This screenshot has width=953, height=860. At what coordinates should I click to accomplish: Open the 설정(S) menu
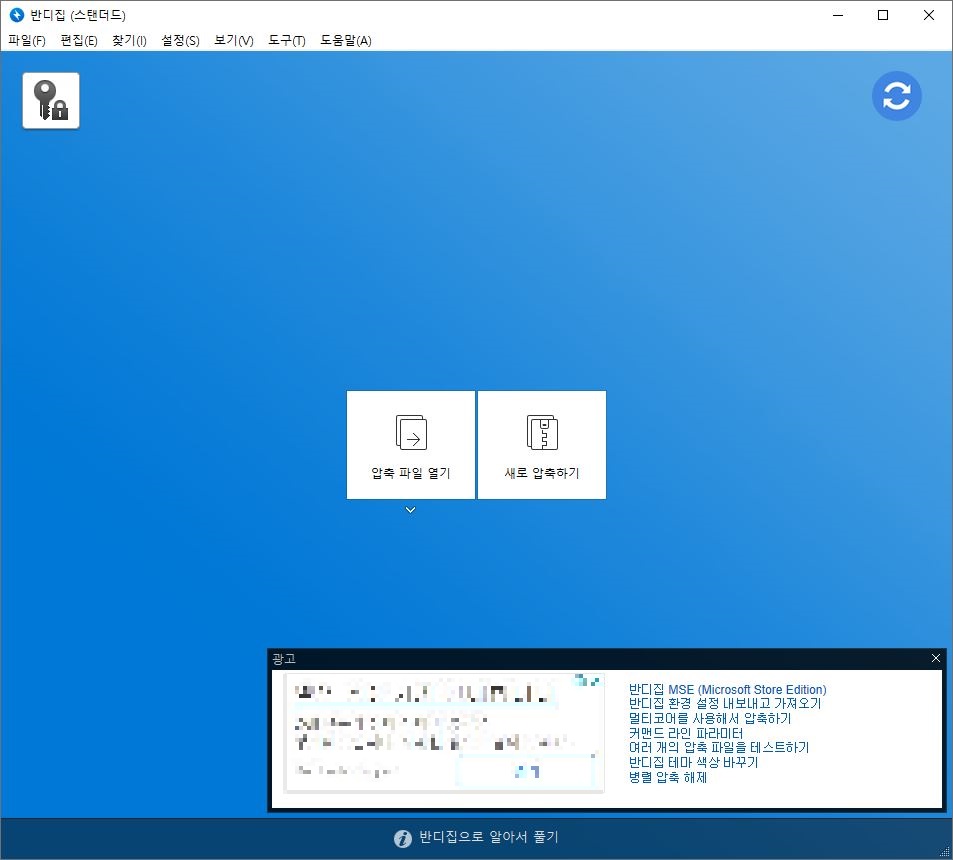181,41
